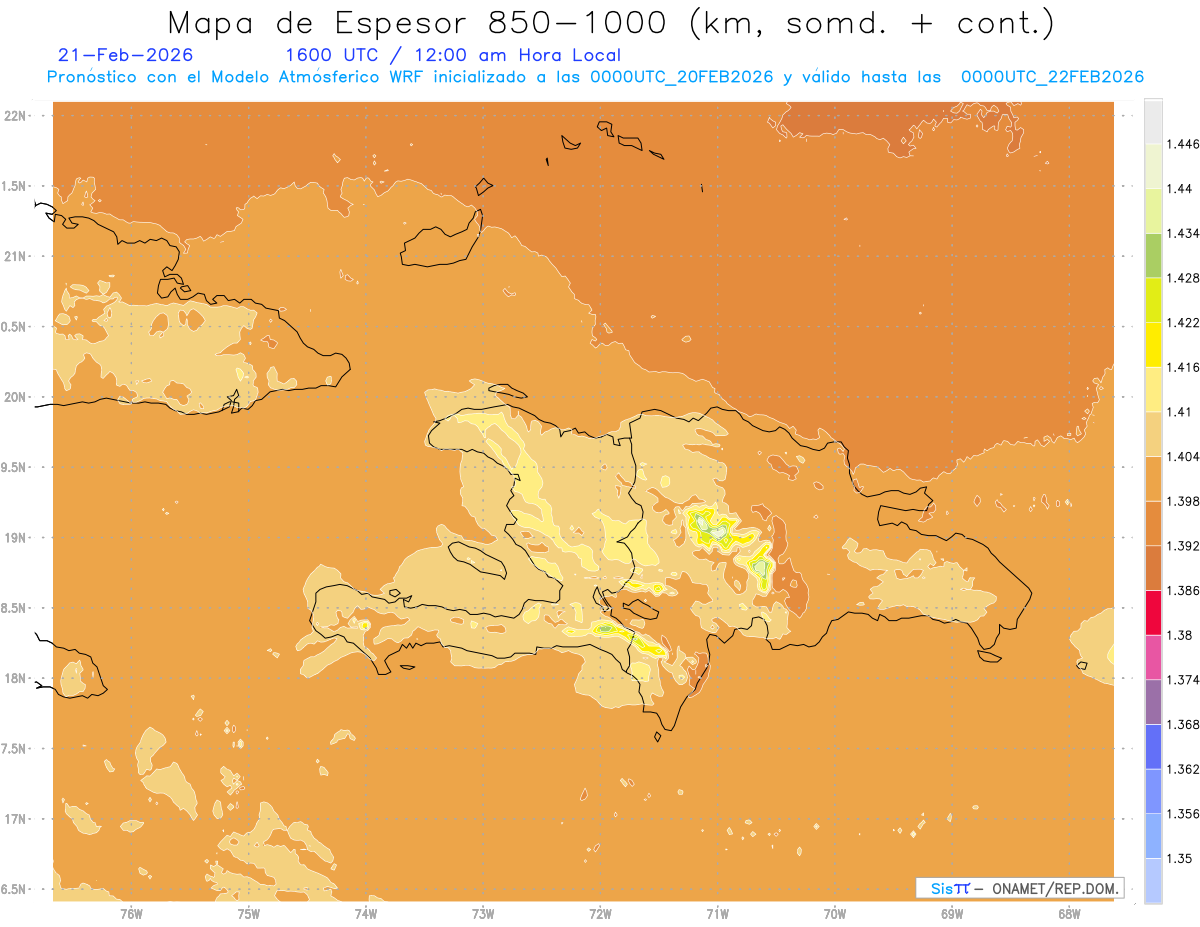1200x927 pixels.
Task: Click the latitude label '0.5N'
Action: (14, 327)
